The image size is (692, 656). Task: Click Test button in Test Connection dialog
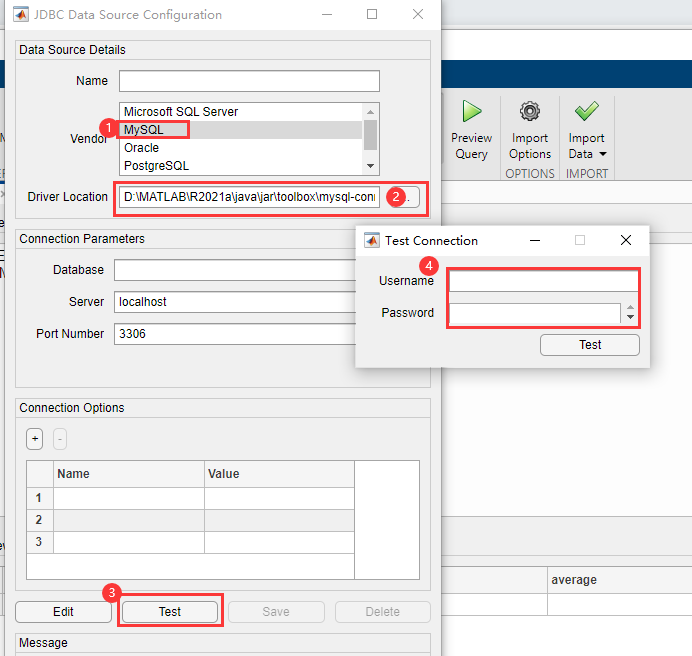(x=590, y=345)
